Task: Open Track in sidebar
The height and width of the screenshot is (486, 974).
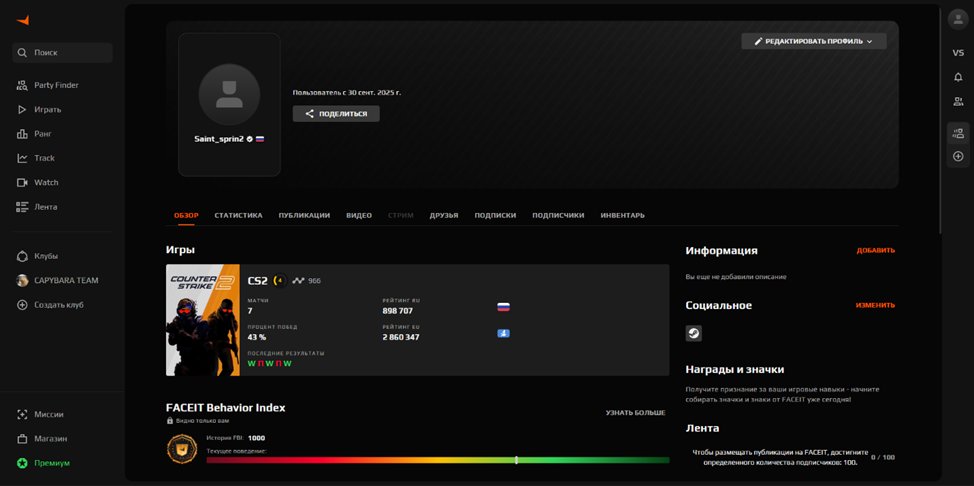Action: tap(44, 158)
